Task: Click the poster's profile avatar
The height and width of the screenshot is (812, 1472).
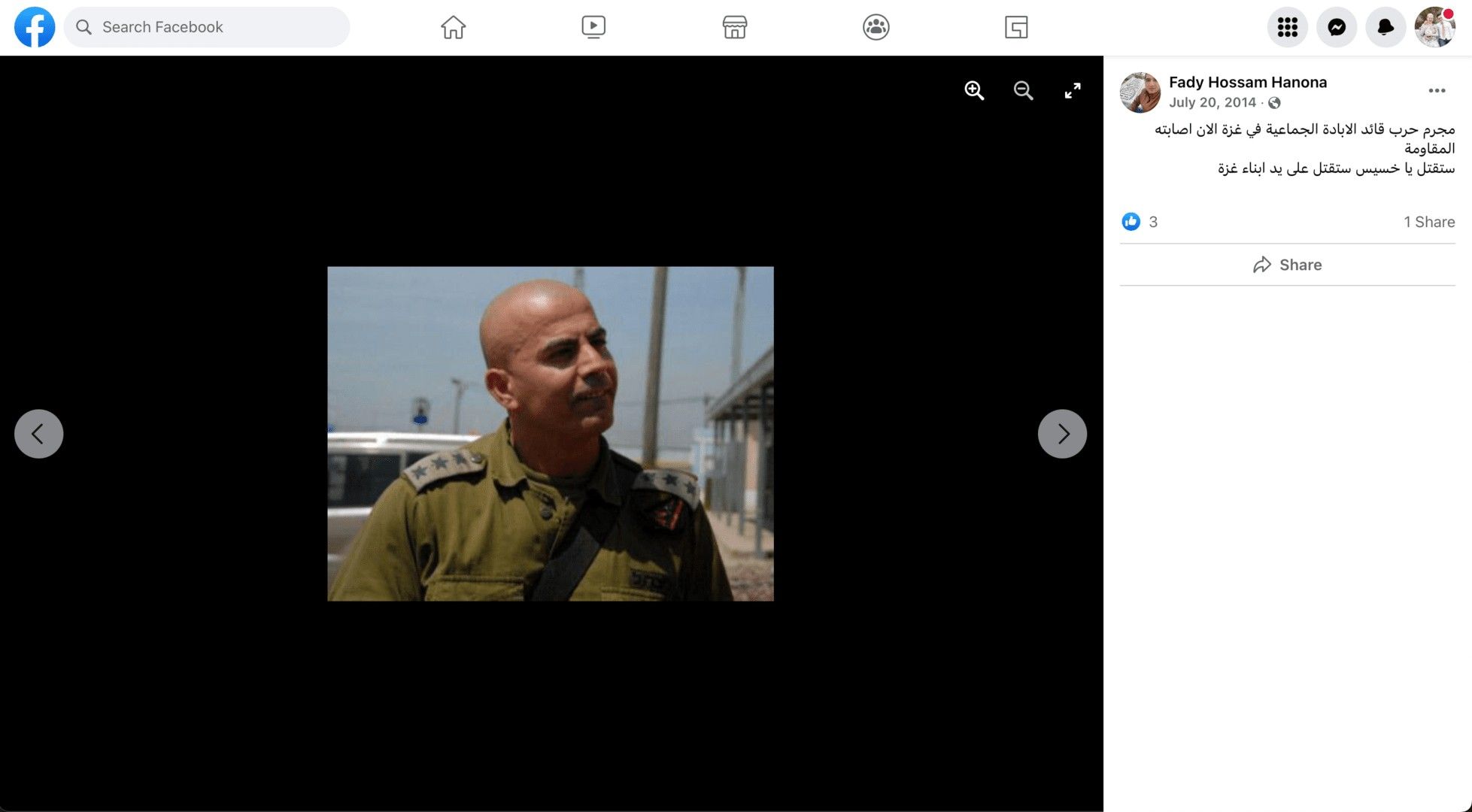Action: 1140,92
